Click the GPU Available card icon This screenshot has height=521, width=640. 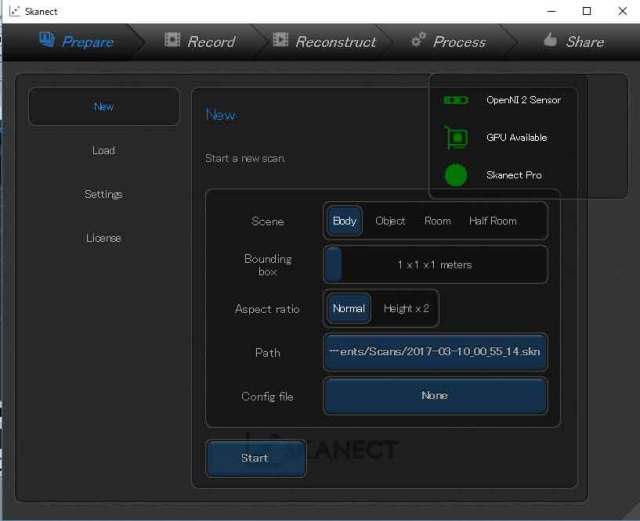pyautogui.click(x=456, y=138)
